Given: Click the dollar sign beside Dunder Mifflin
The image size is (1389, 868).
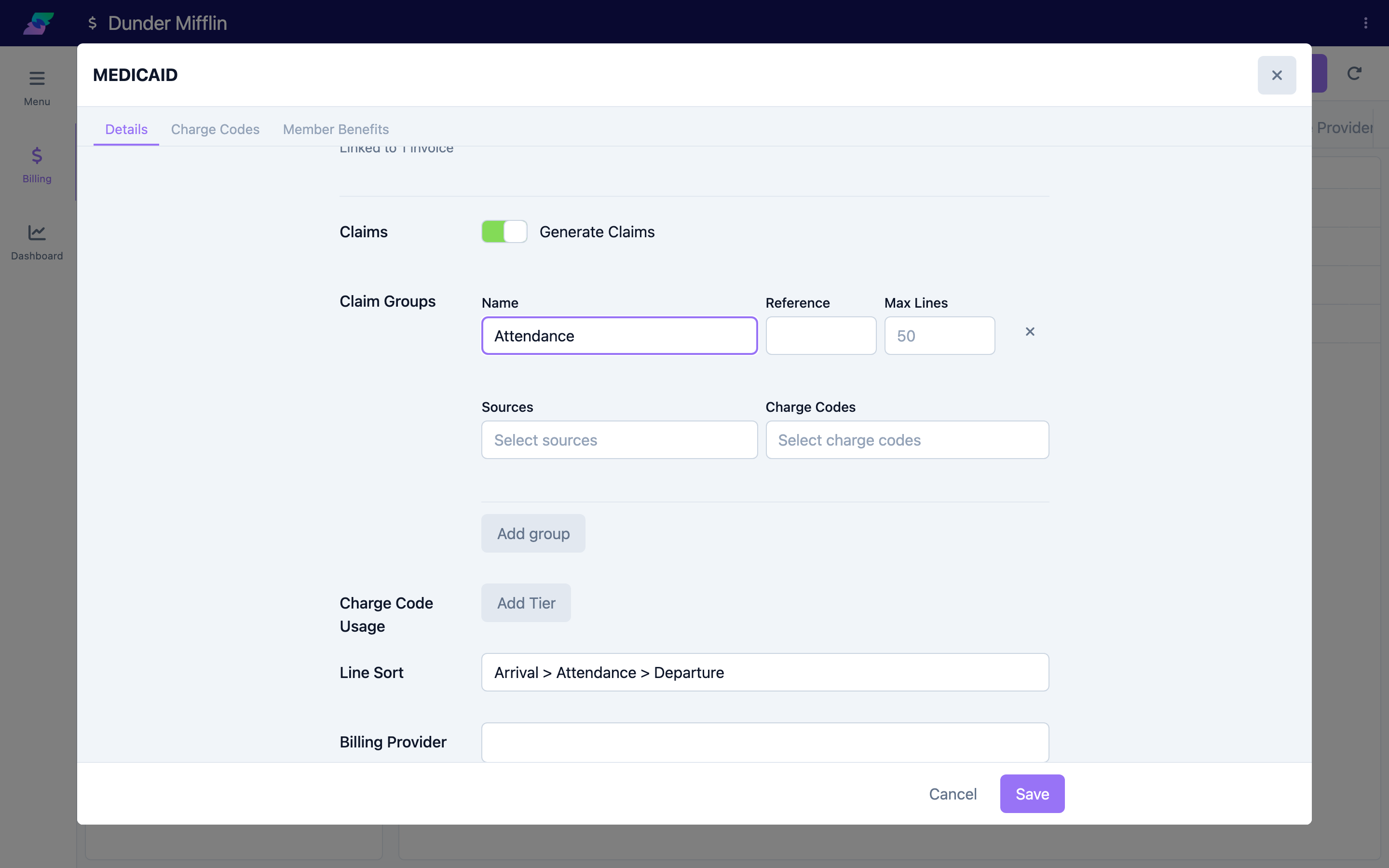Looking at the screenshot, I should point(92,23).
